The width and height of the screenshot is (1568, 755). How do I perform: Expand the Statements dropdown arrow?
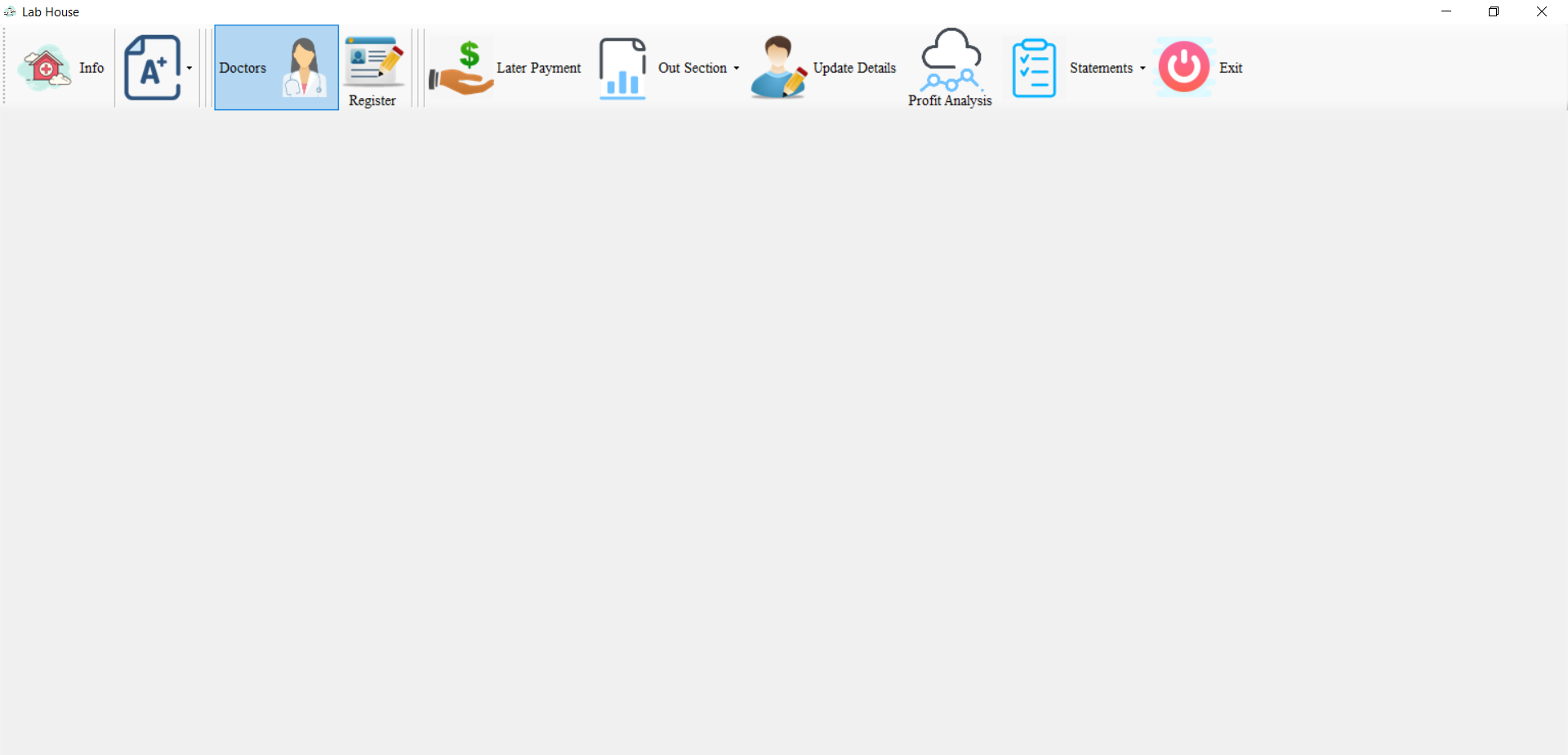coord(1143,68)
